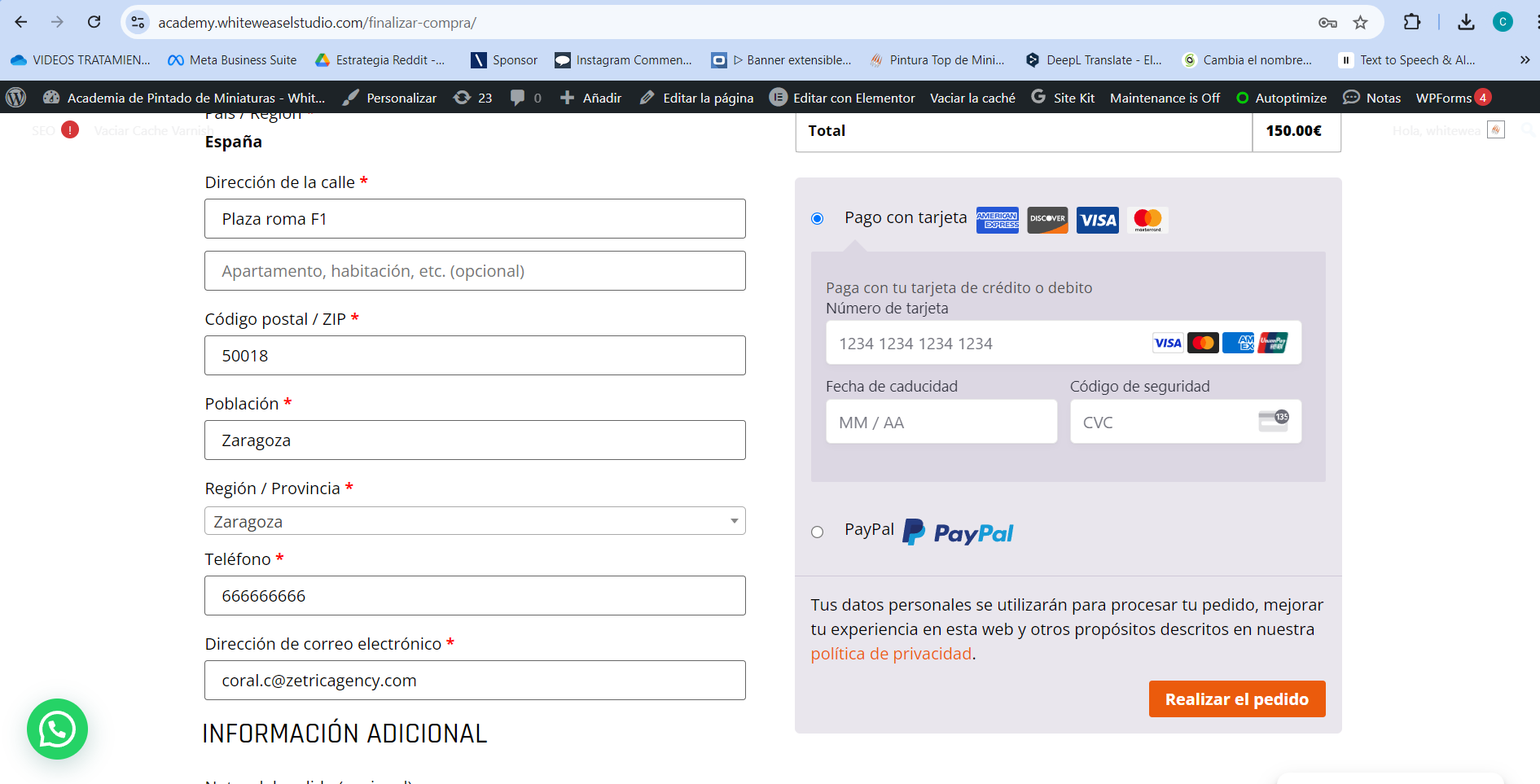Click the American Express card logo
Viewport: 1540px width, 784px height.
[998, 220]
